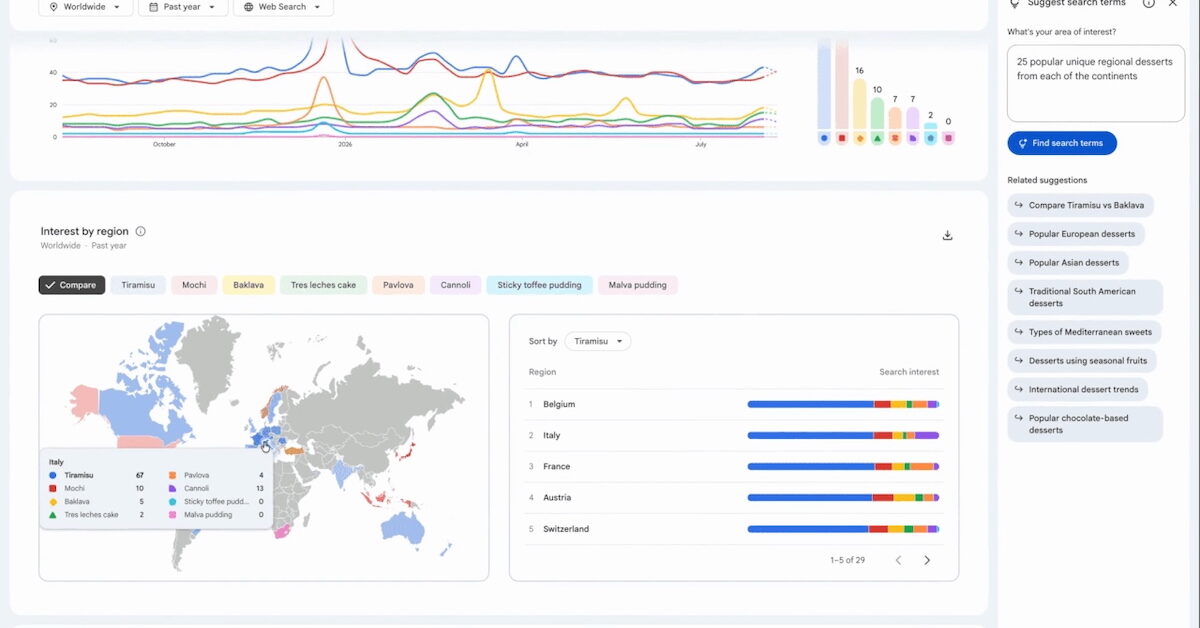The height and width of the screenshot is (628, 1200).
Task: Click the blue circle Tiramisu legend marker in bar chart
Action: click(x=824, y=138)
